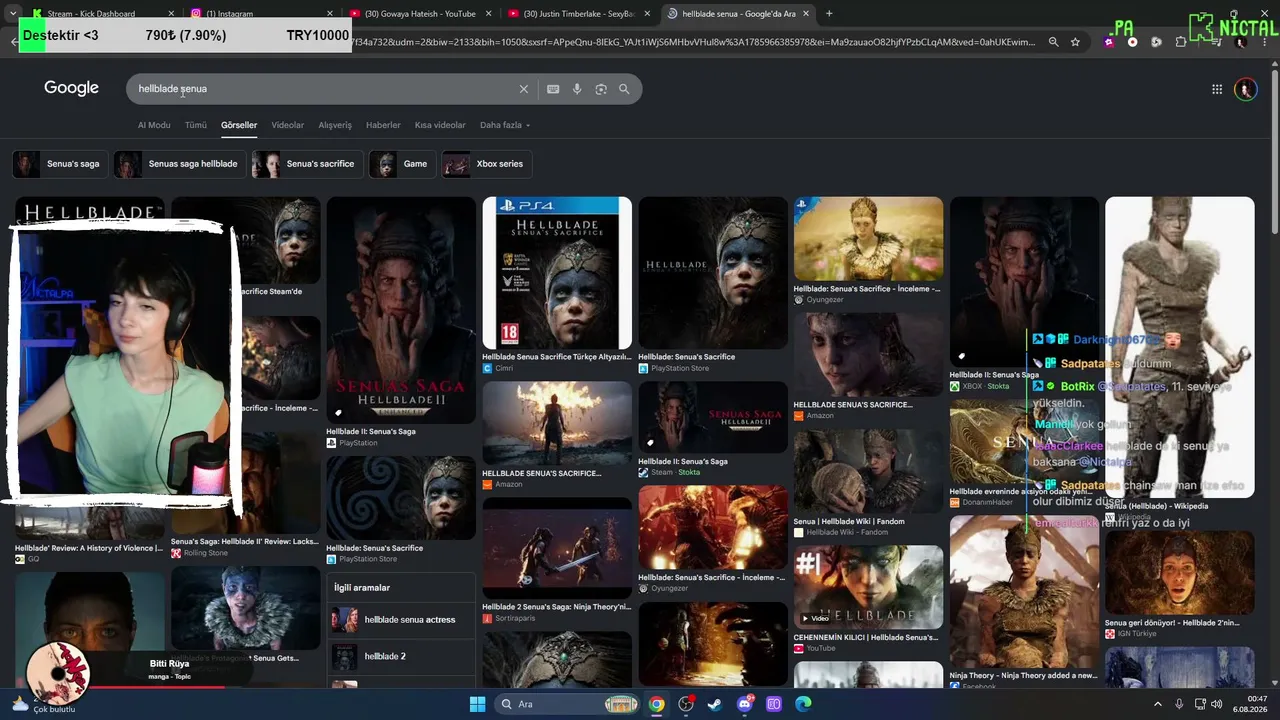The width and height of the screenshot is (1280, 720).
Task: Launch Google Chrome from the taskbar
Action: coord(656,704)
